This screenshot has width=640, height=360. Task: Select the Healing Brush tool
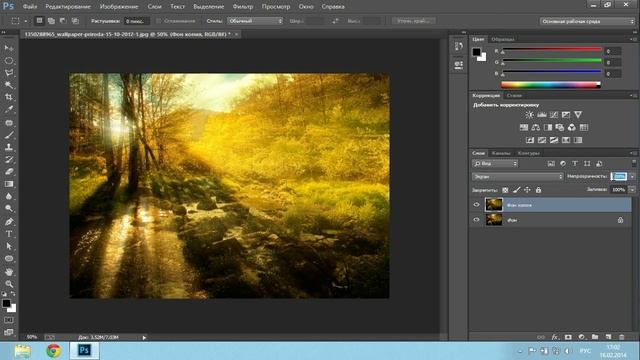9,122
